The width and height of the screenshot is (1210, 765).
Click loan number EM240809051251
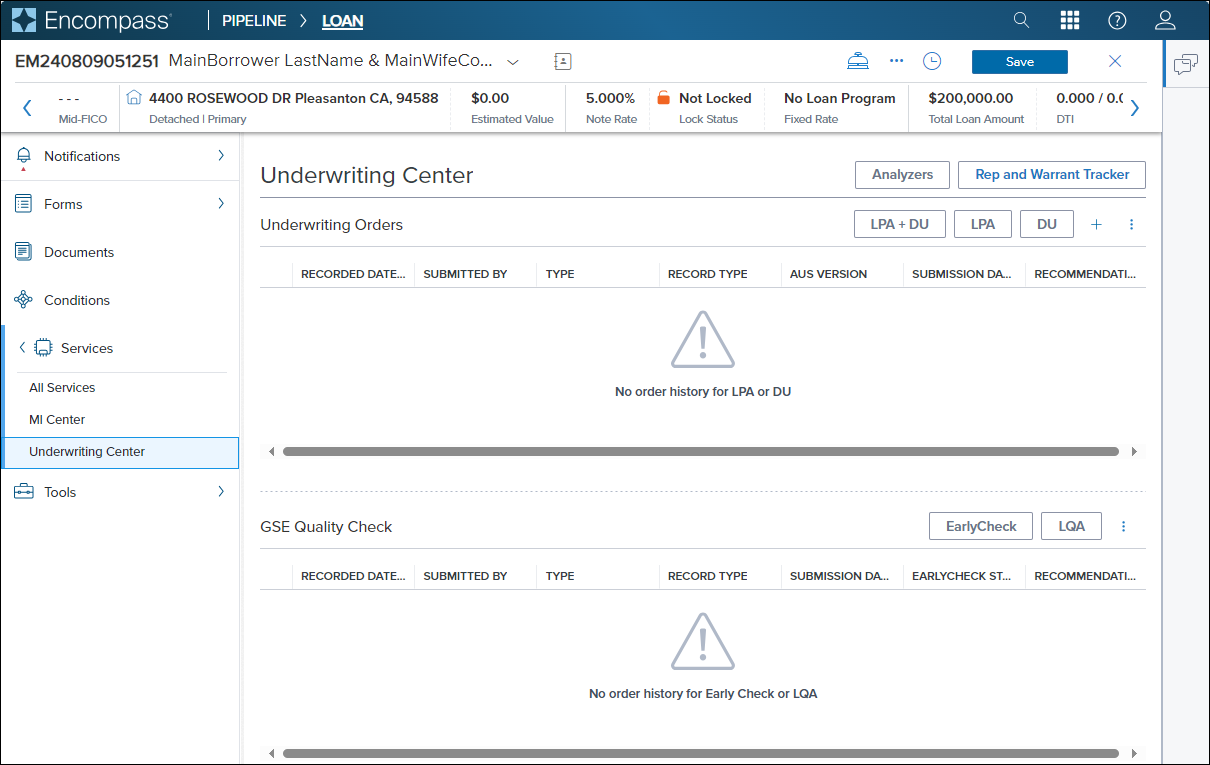(87, 61)
